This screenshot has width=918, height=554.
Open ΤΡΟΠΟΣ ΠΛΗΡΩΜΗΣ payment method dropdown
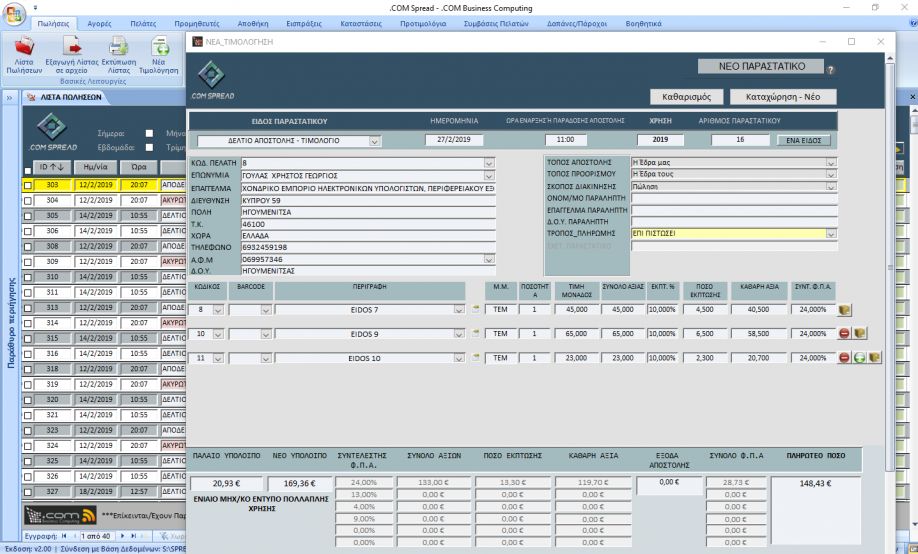pyautogui.click(x=831, y=234)
